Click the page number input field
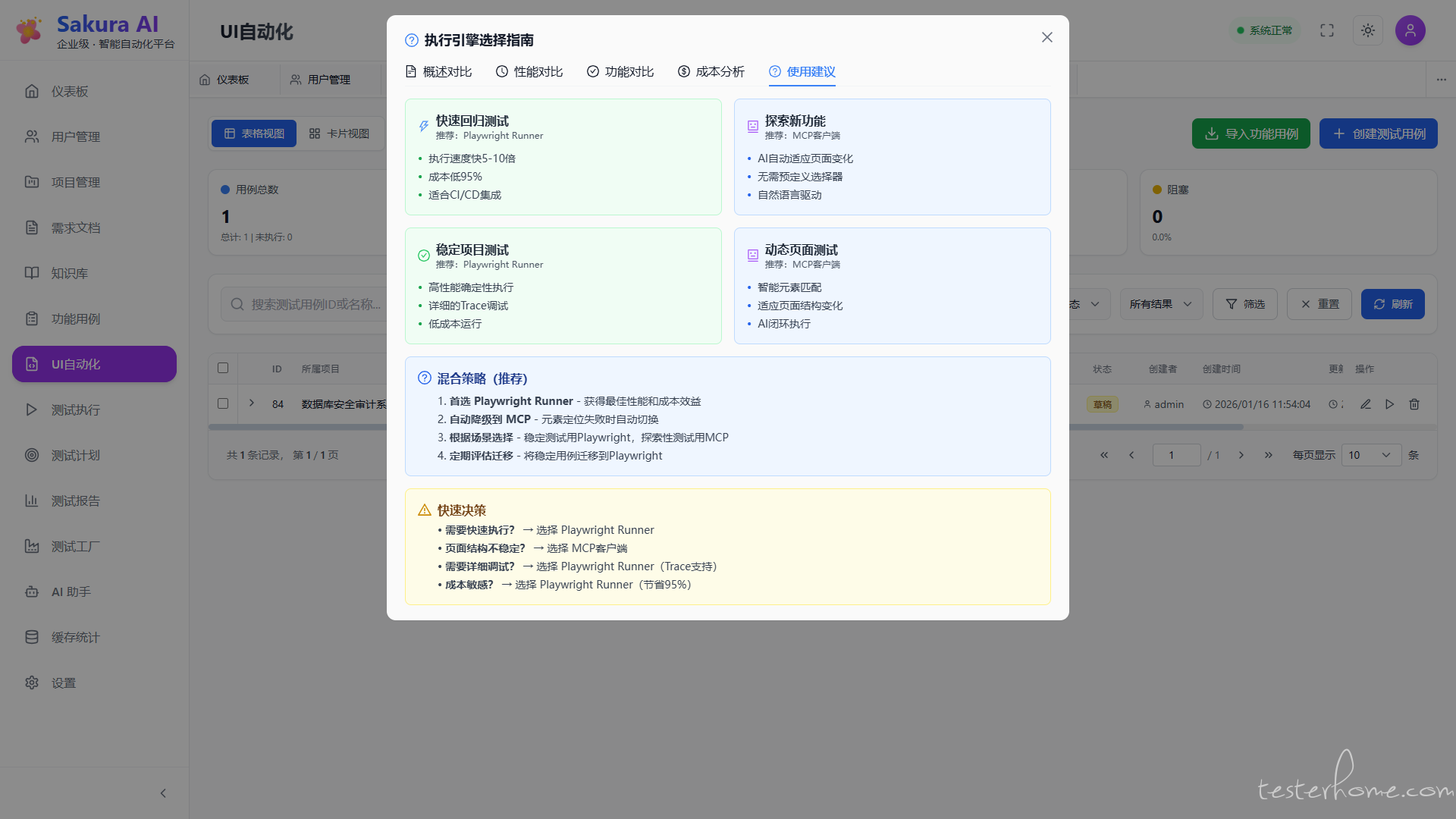 (1175, 455)
